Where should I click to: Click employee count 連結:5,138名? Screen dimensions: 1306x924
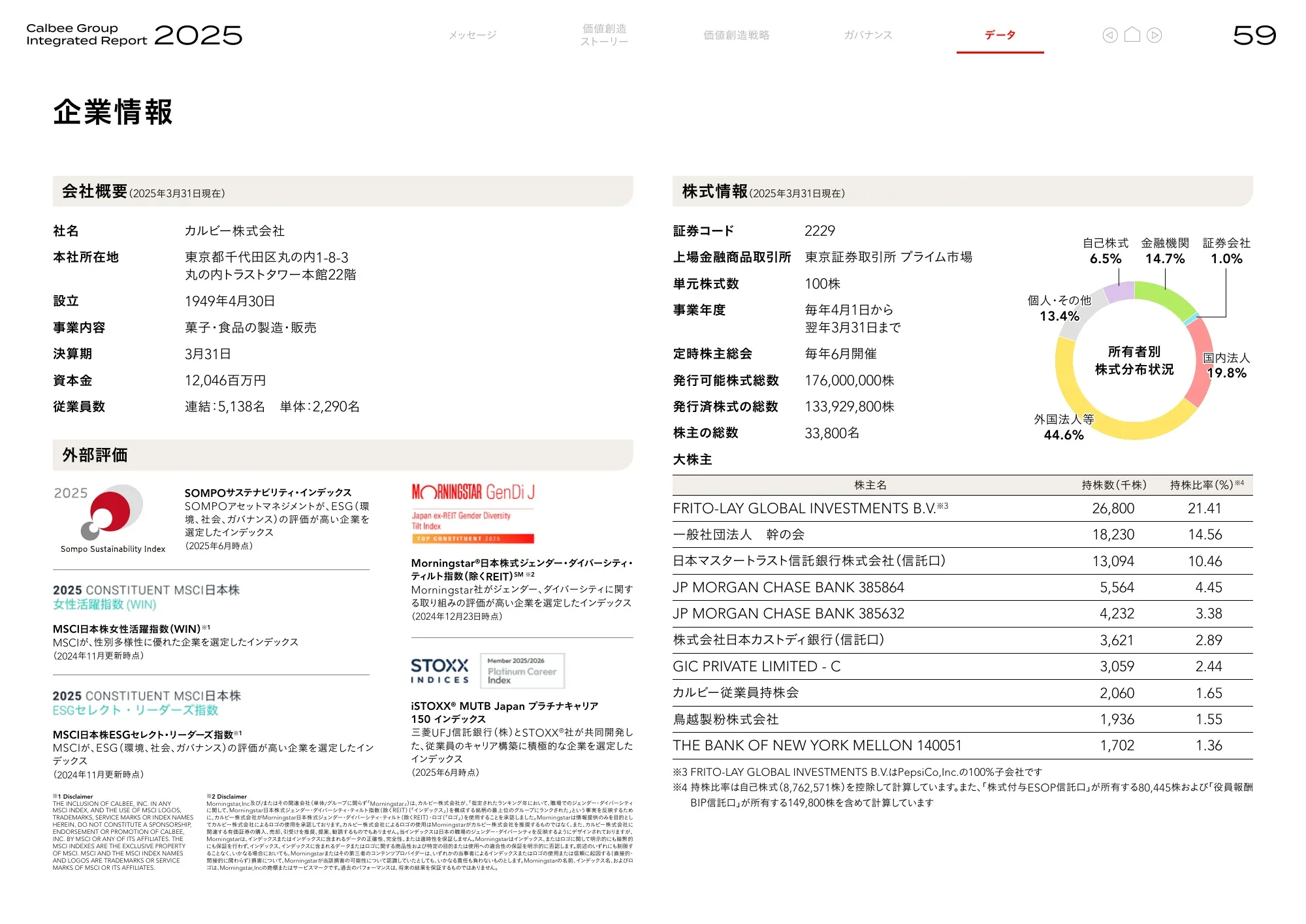point(225,407)
